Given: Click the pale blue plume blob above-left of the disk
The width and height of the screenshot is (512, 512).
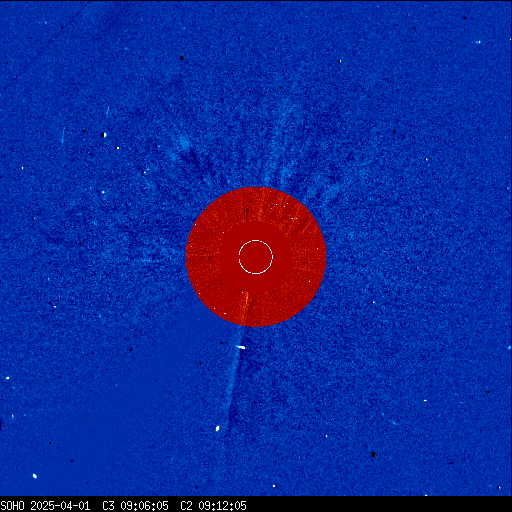Looking at the screenshot, I should 184,142.
